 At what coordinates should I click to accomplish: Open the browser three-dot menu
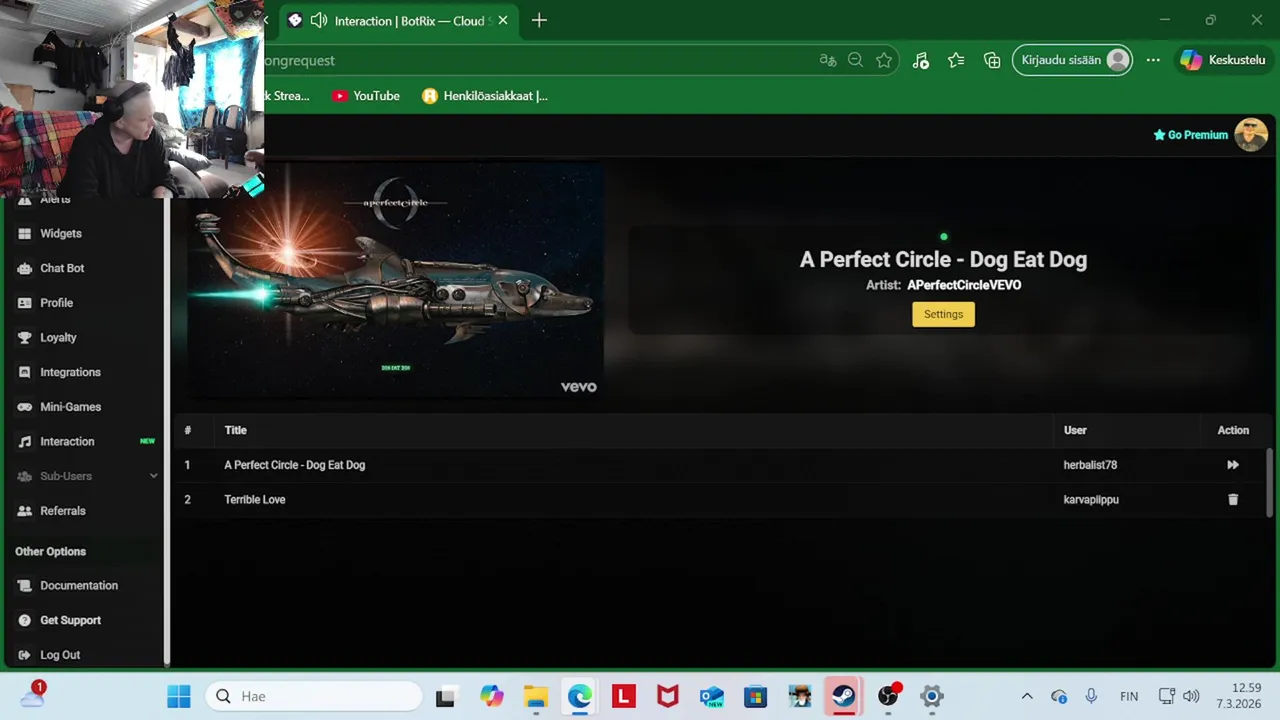click(1153, 60)
